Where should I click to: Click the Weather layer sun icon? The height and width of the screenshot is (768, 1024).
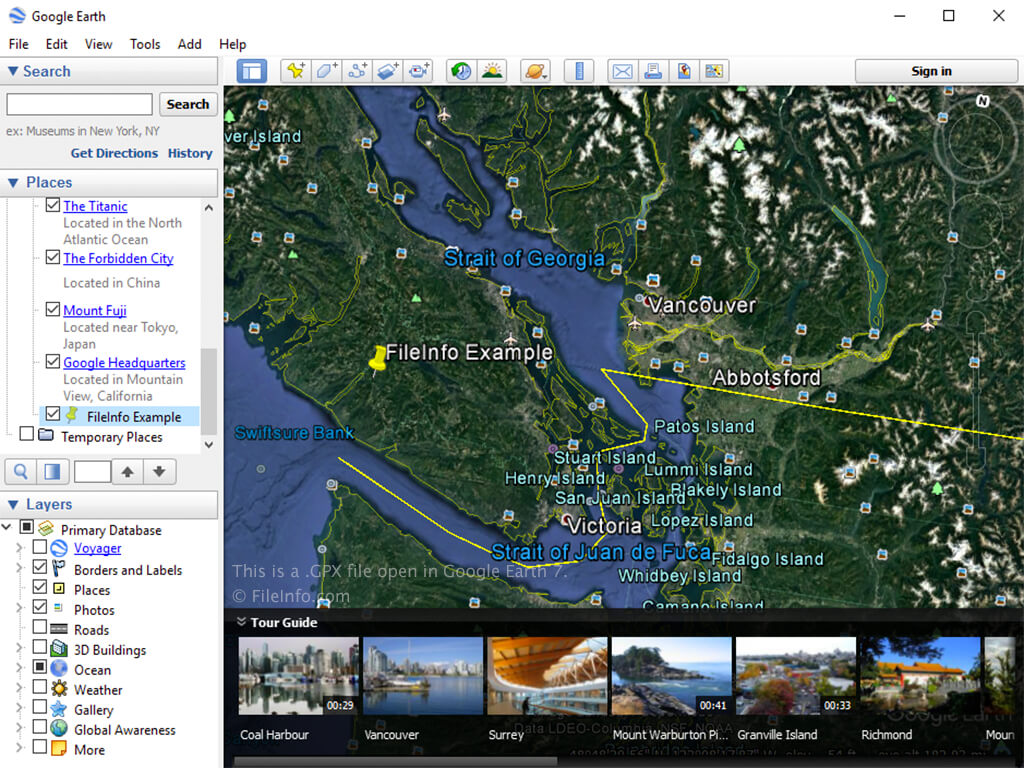pyautogui.click(x=59, y=688)
